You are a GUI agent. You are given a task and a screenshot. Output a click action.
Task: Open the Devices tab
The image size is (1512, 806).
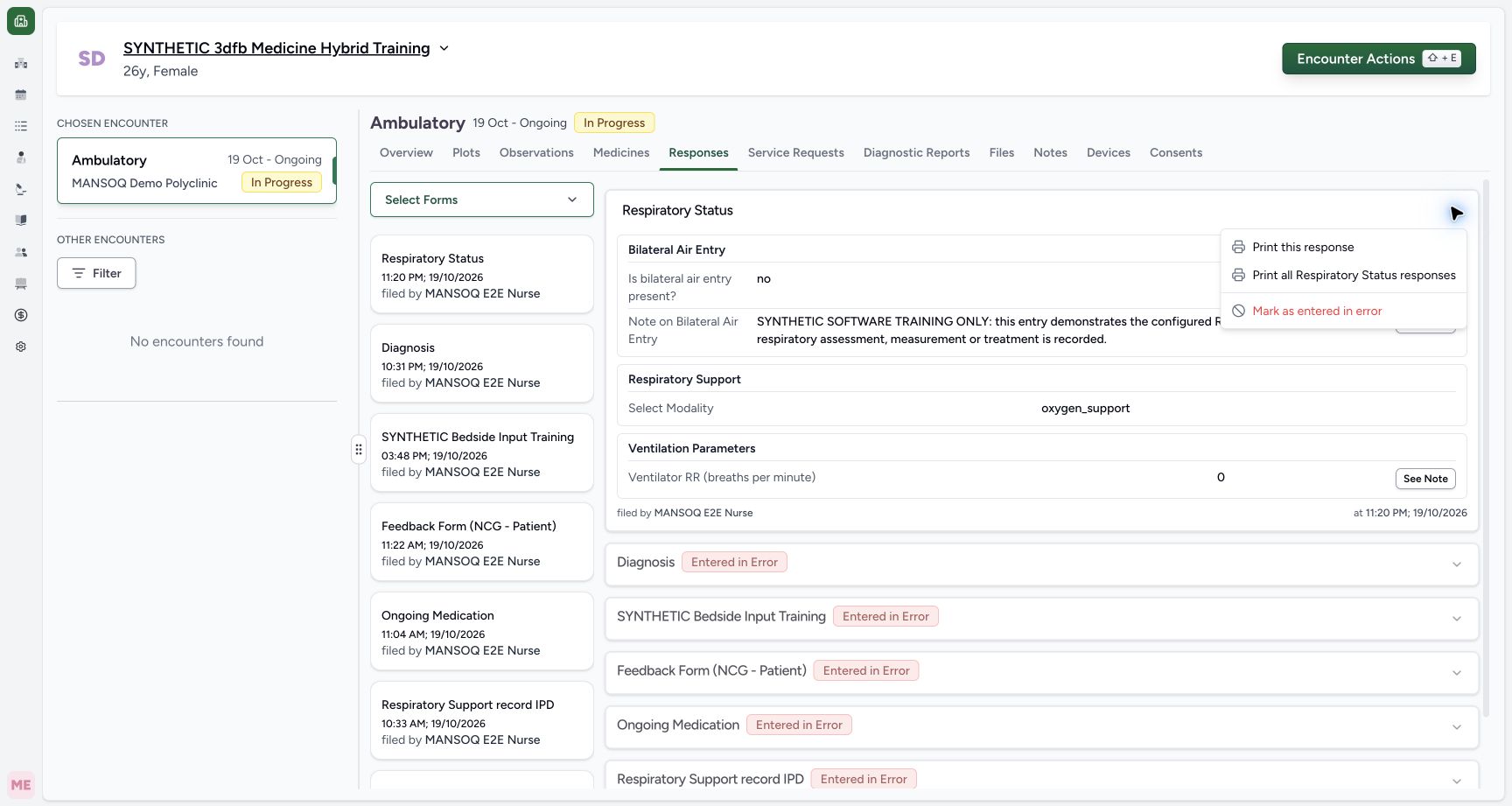coord(1109,152)
